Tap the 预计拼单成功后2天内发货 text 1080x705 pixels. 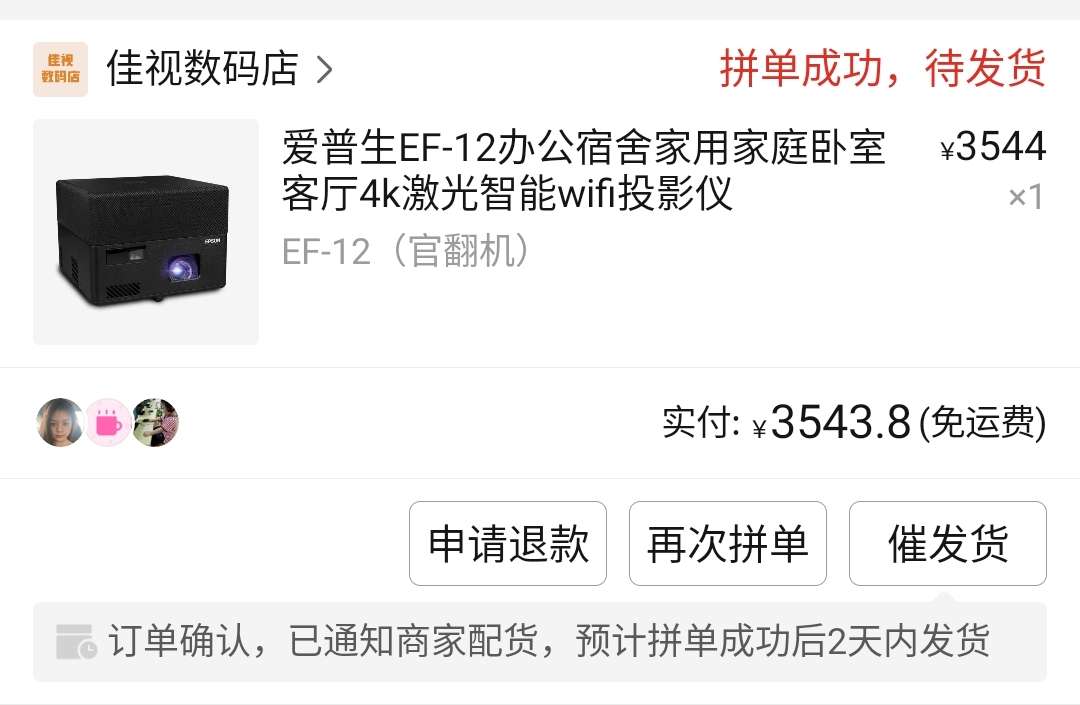[783, 641]
